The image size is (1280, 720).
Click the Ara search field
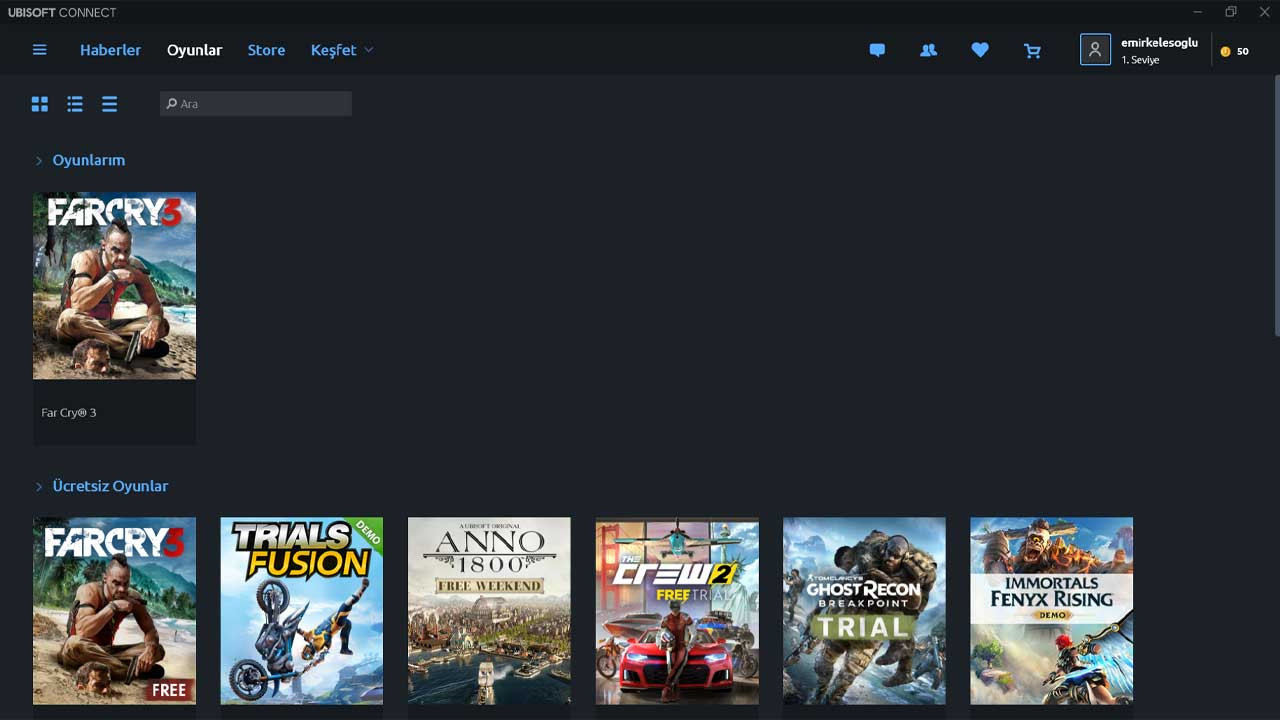tap(255, 103)
